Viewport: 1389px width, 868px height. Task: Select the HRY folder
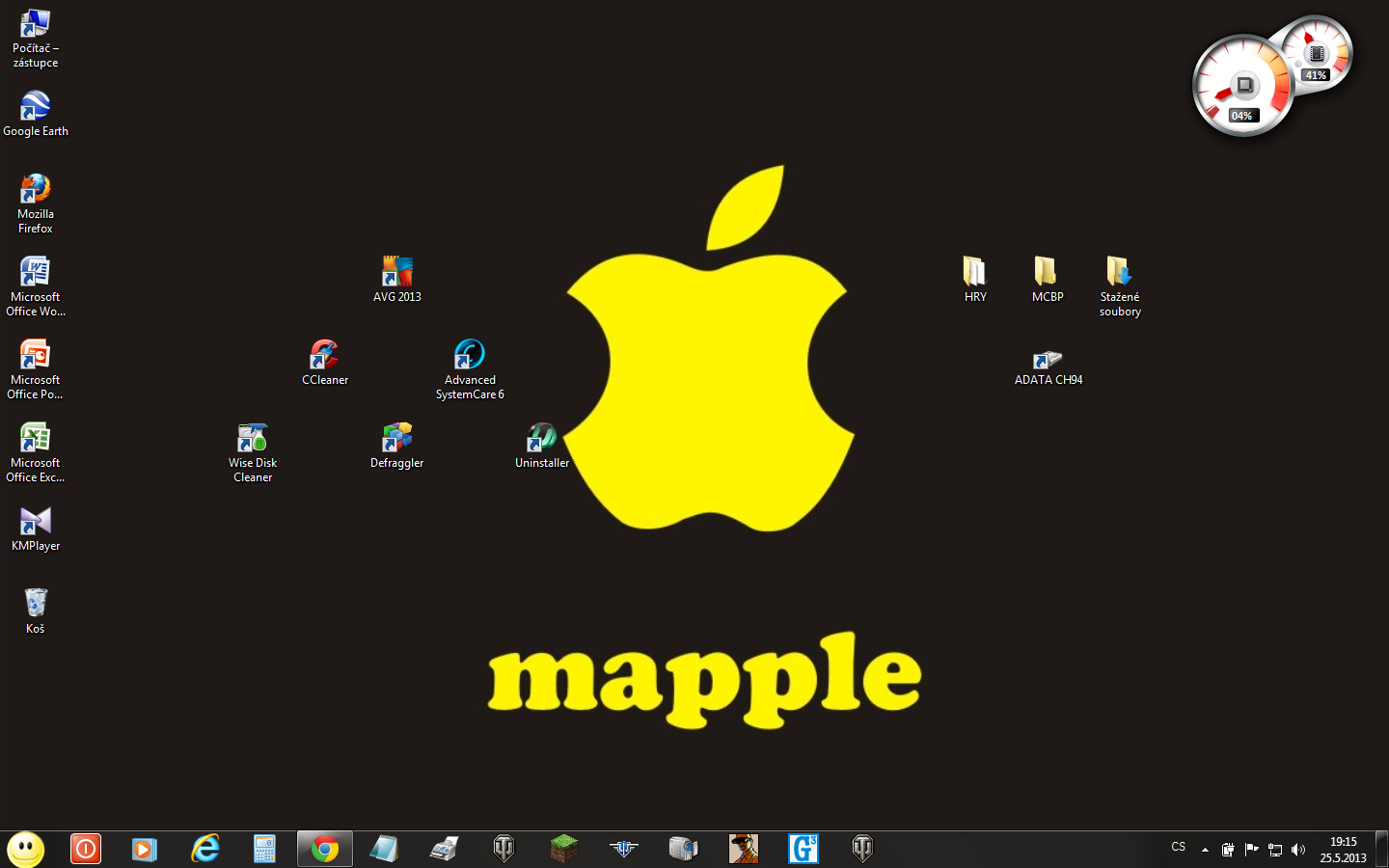[975, 280]
